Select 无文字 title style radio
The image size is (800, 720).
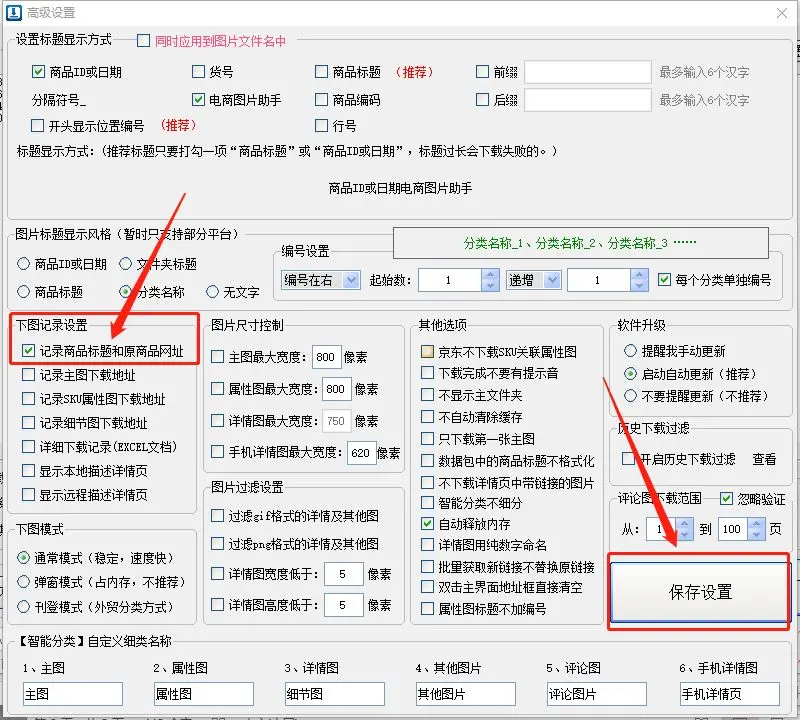(x=212, y=292)
